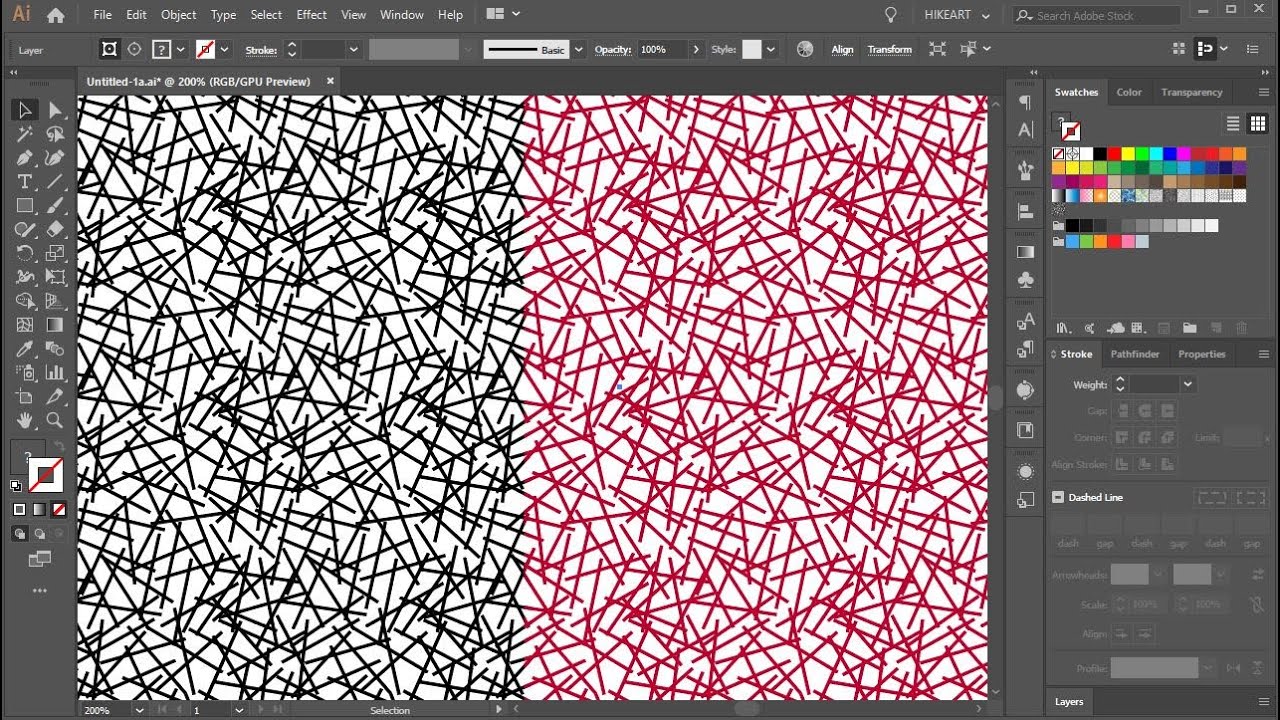The height and width of the screenshot is (720, 1280).
Task: Open the Stroke weight dropdown in control bar
Action: [x=353, y=49]
